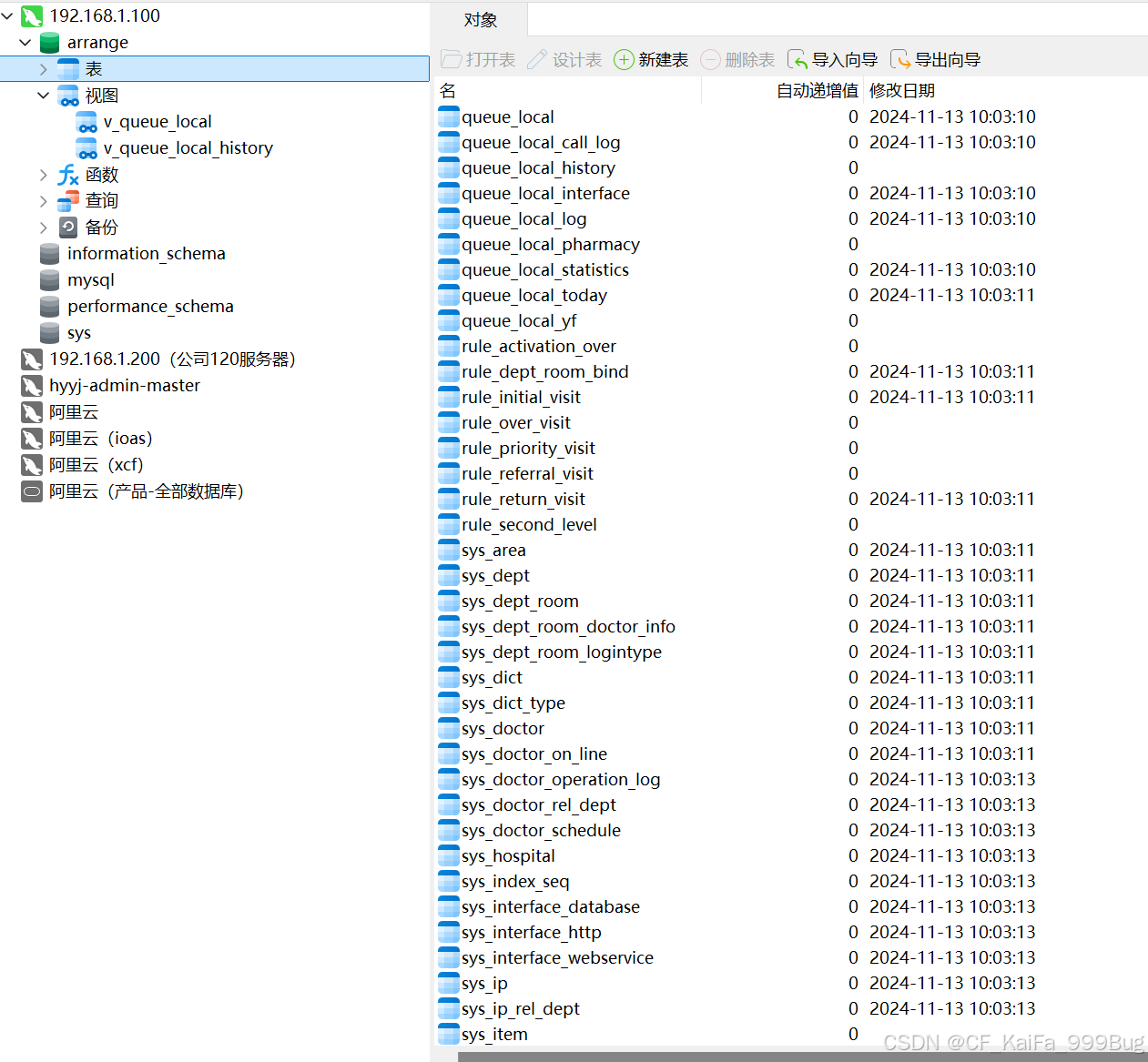Click the v_queue_local view icon

[x=86, y=122]
